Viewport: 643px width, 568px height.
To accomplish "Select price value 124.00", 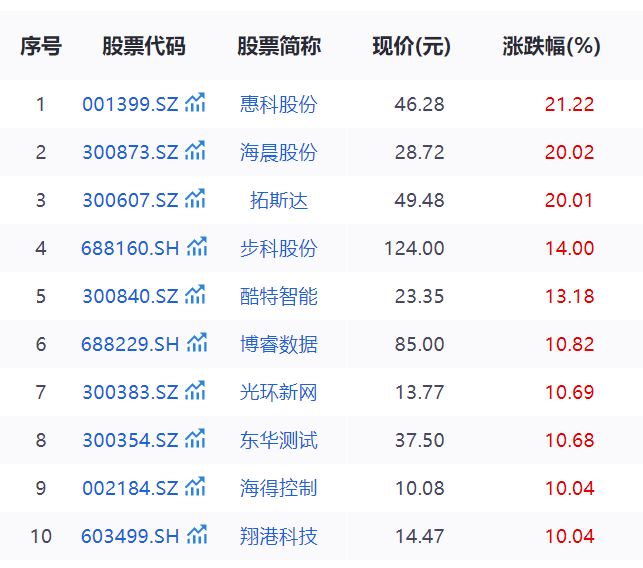I will pos(414,248).
